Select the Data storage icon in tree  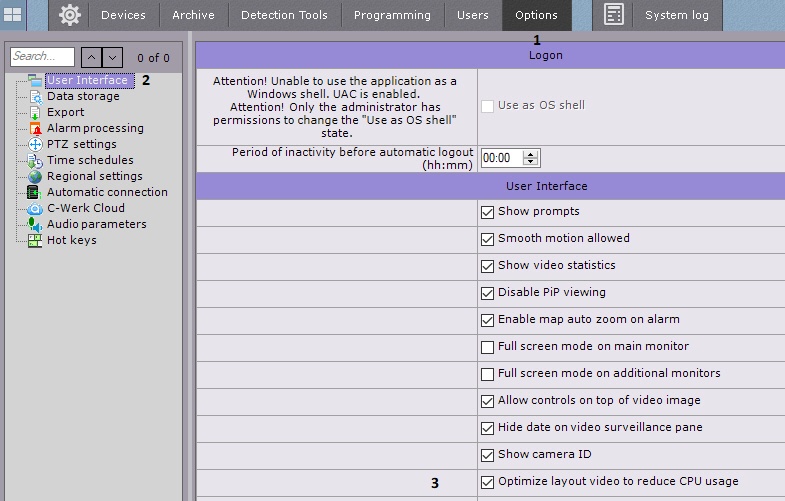point(35,96)
